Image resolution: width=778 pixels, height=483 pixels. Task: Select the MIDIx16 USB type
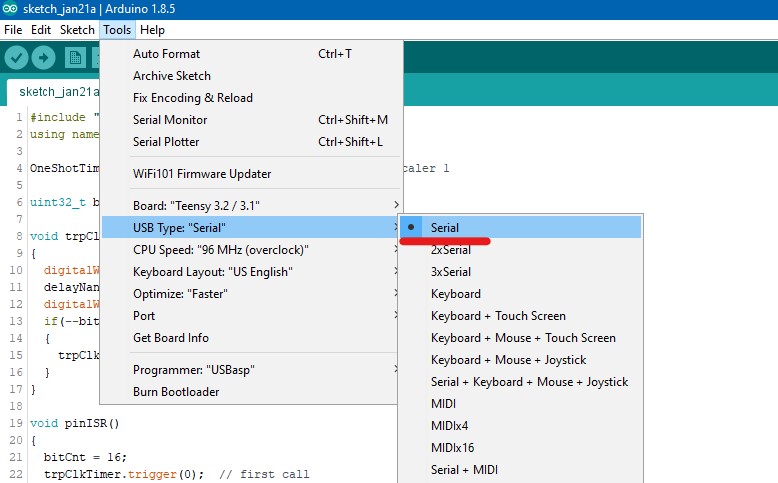[x=520, y=447]
